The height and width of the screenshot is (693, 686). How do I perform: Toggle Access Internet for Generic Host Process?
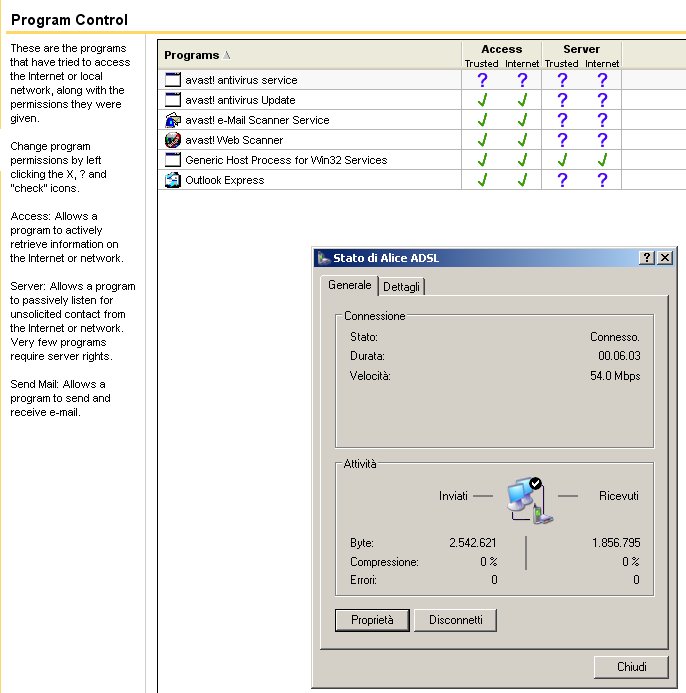[x=522, y=160]
